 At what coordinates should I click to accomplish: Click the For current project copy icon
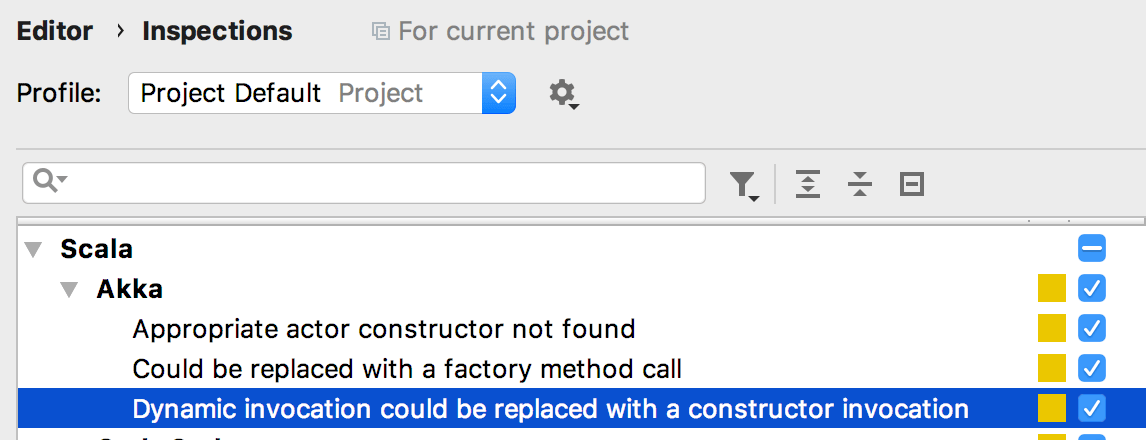380,31
